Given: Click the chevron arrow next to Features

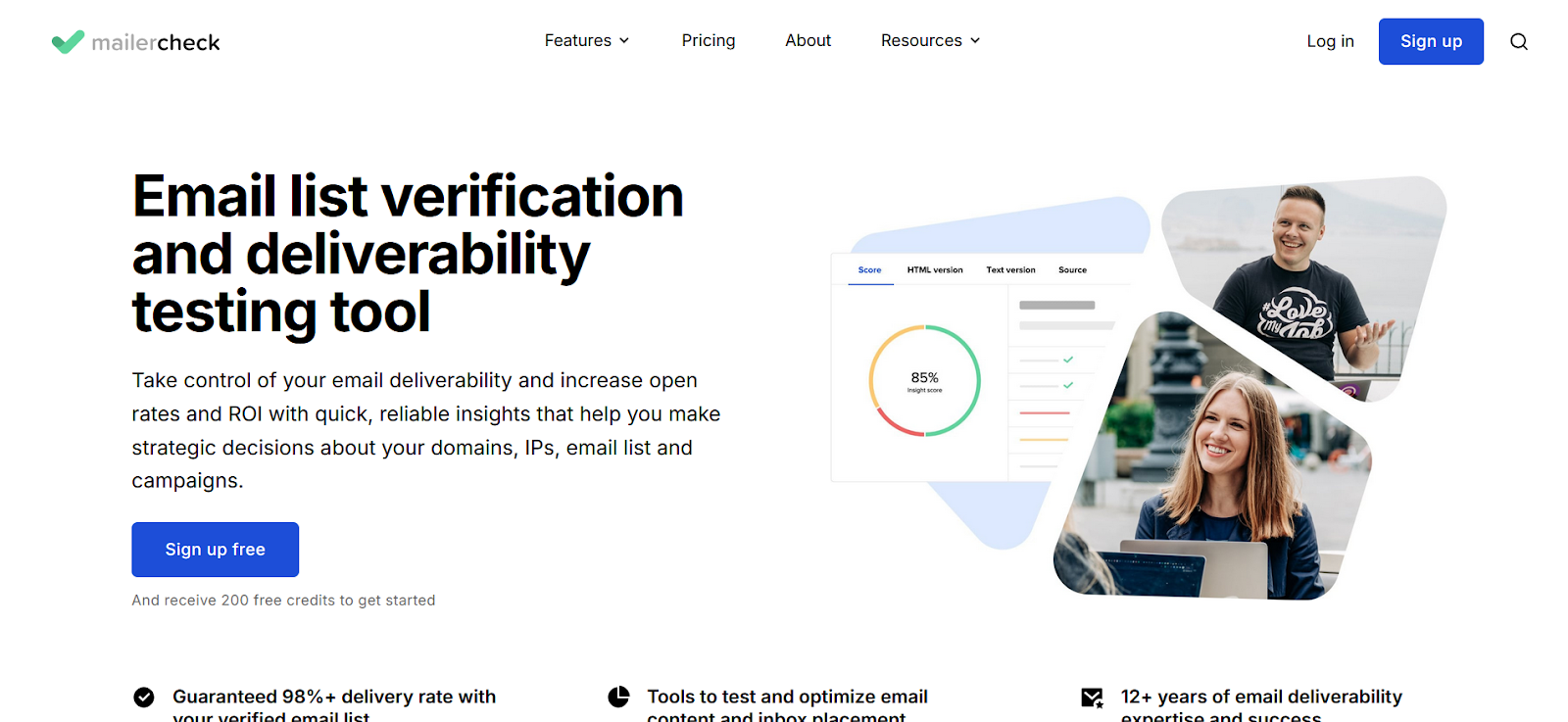Looking at the screenshot, I should pos(624,41).
